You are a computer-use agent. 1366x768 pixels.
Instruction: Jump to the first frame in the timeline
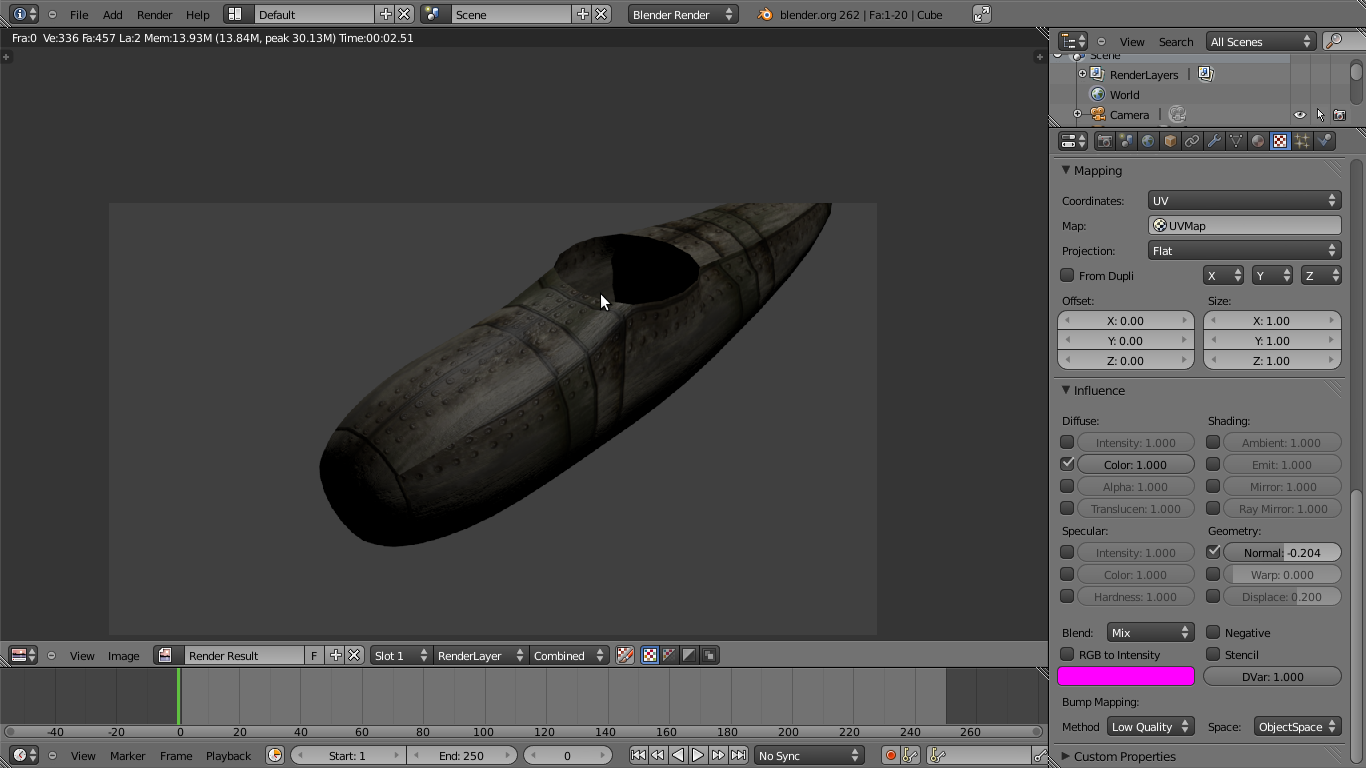pos(638,755)
